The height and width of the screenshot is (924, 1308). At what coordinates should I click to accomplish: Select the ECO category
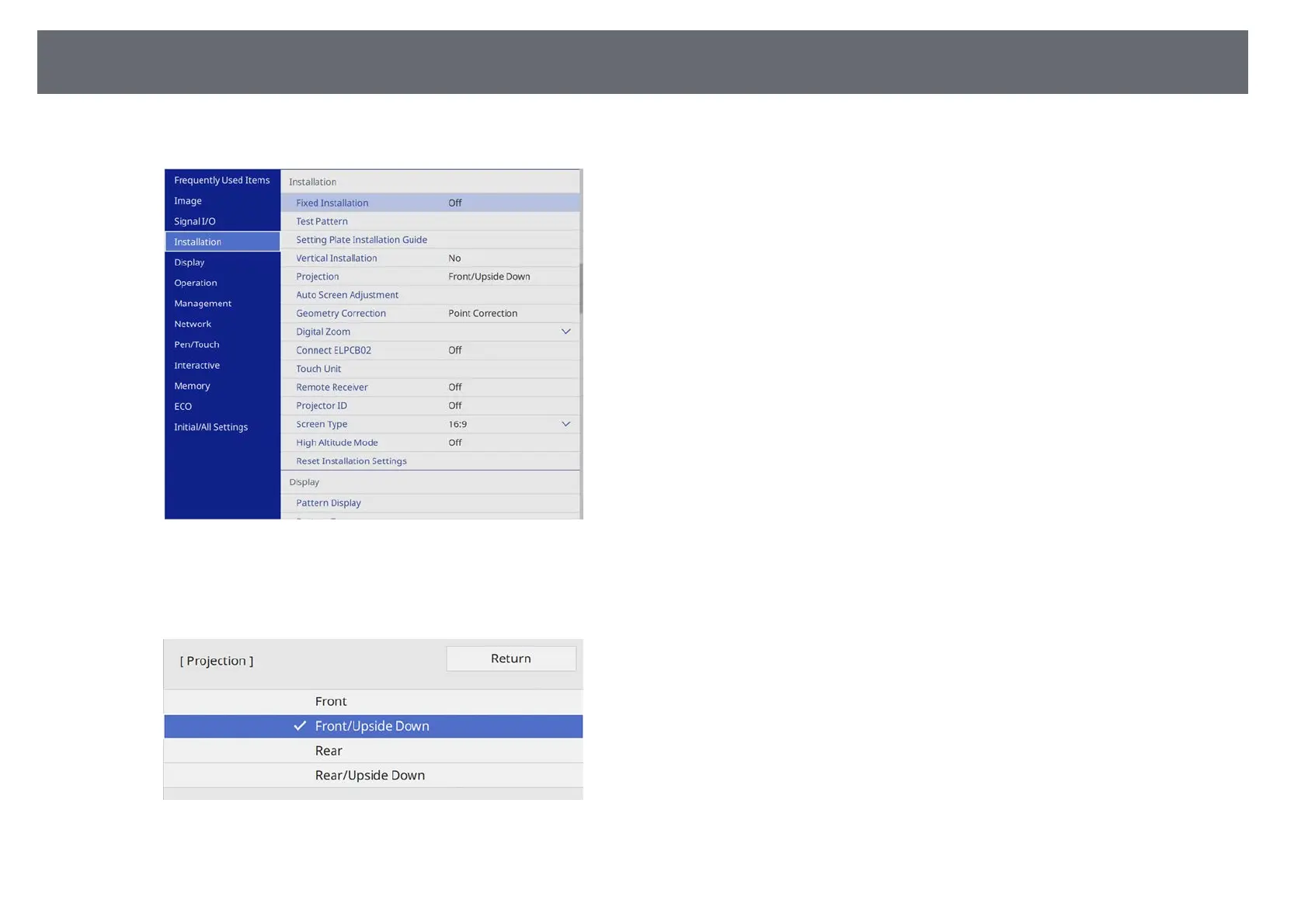(222, 406)
